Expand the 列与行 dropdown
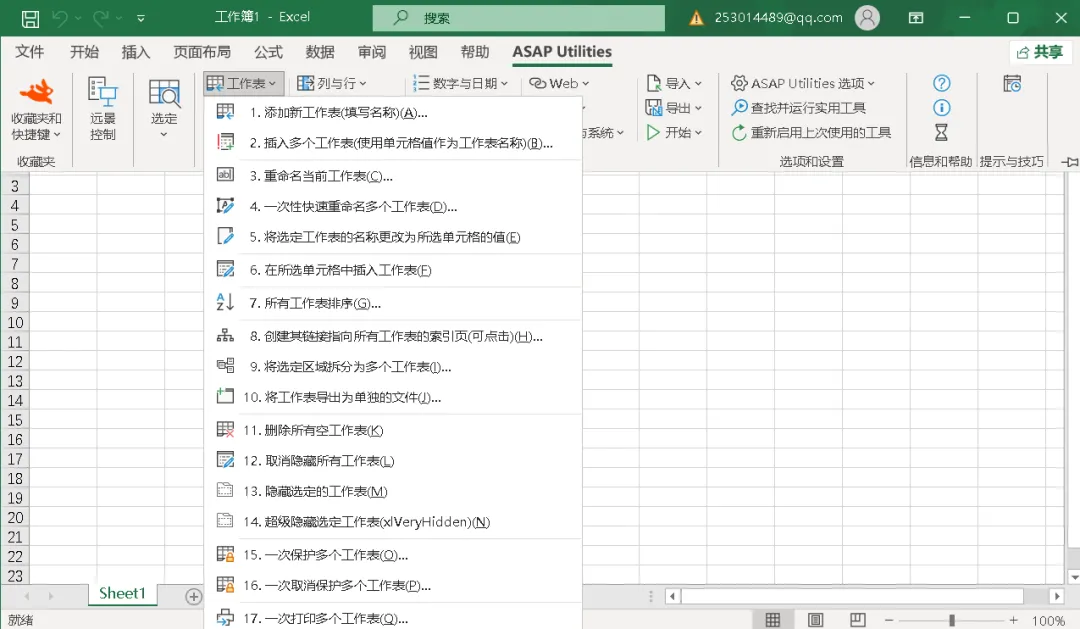Viewport: 1080px width, 629px height. pyautogui.click(x=332, y=83)
